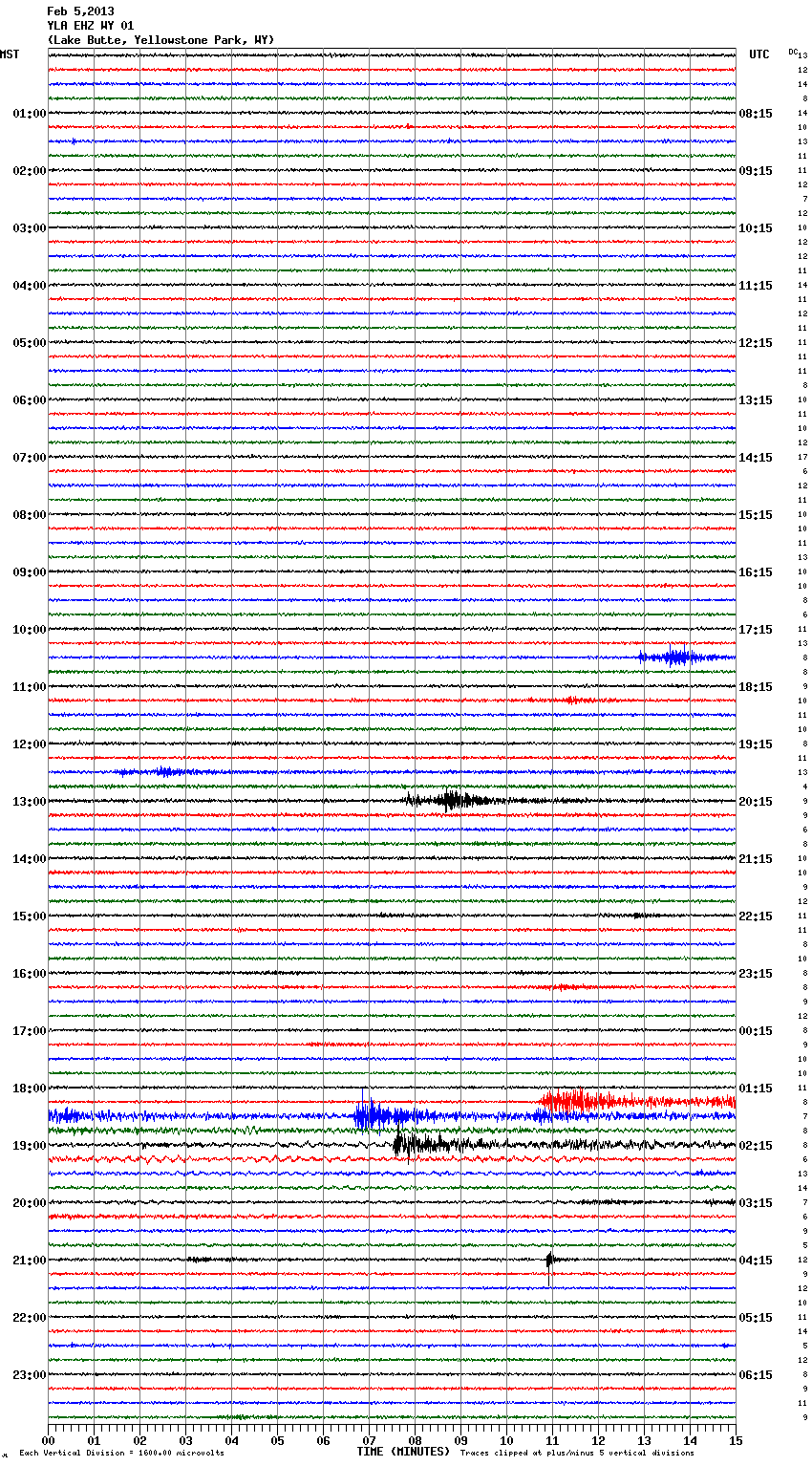Click minute tick label 12 on the axis
The height and width of the screenshot is (1466, 812).
click(599, 1440)
